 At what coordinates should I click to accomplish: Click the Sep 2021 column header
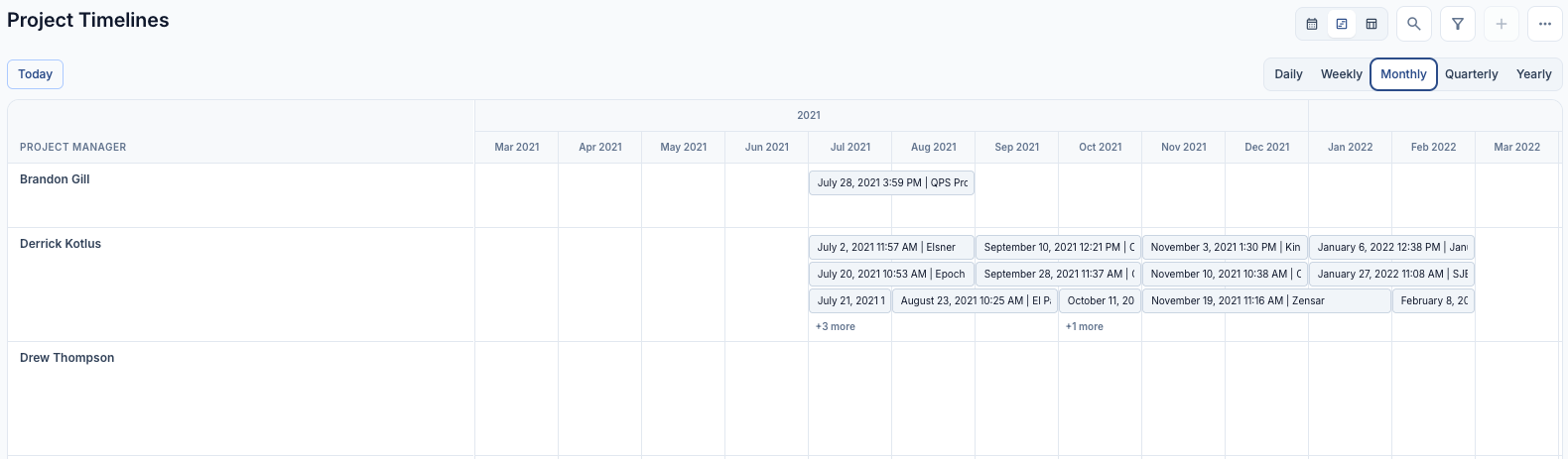[x=1017, y=147]
